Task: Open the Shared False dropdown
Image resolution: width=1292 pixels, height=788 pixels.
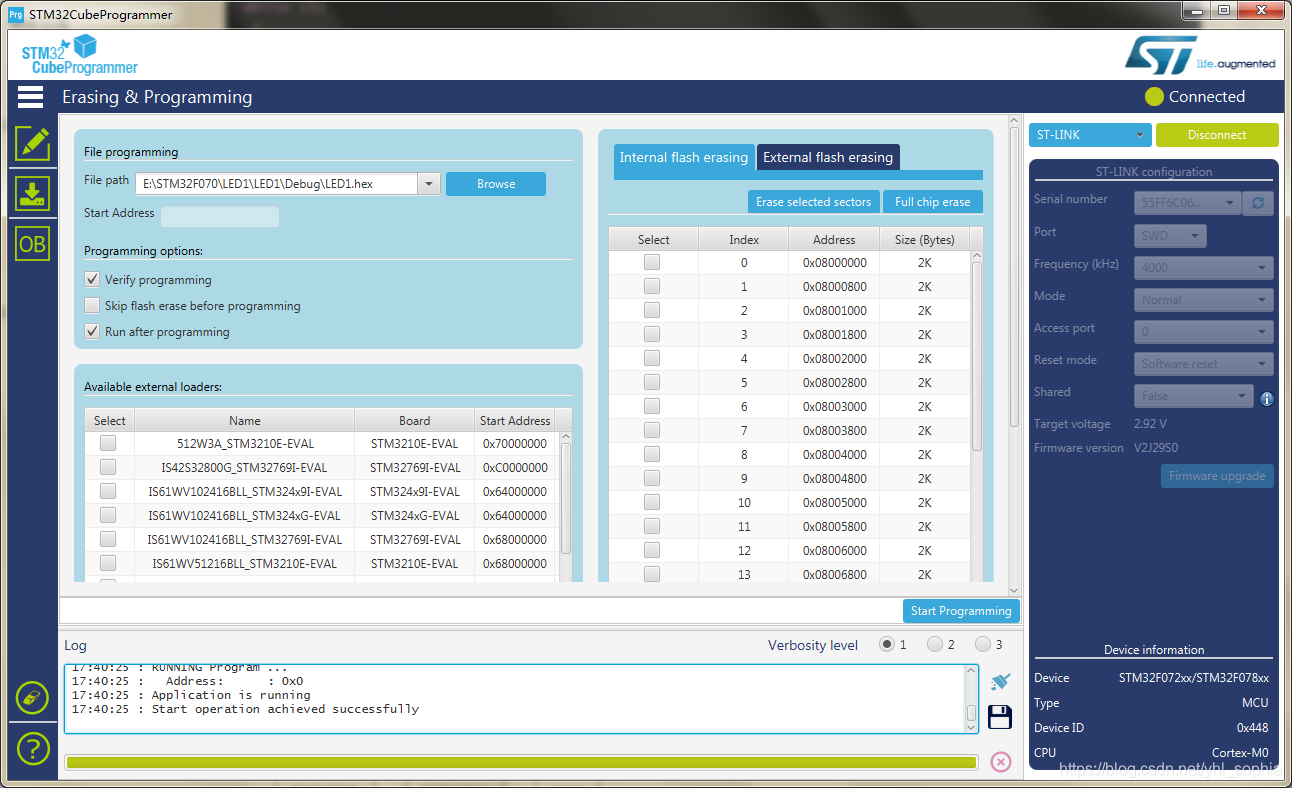Action: [1193, 396]
